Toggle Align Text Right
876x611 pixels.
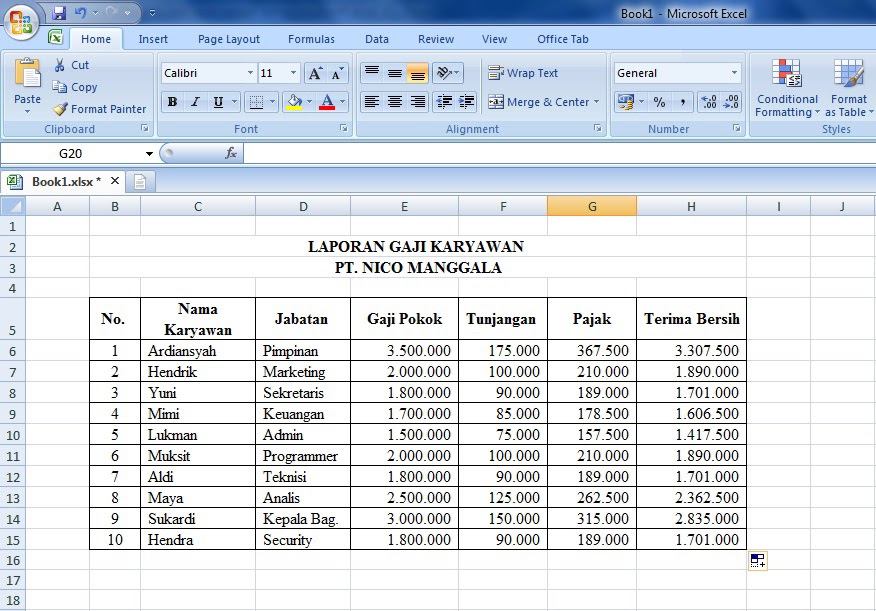[x=417, y=102]
